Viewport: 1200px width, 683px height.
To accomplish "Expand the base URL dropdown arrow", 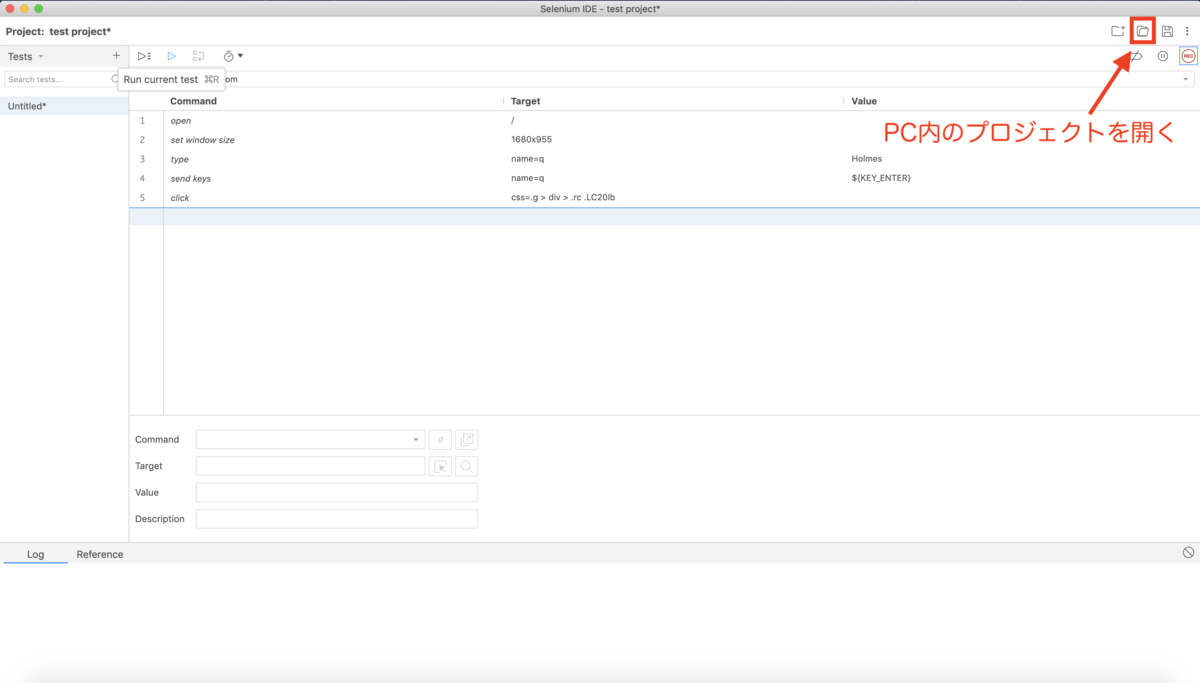I will tap(1186, 79).
